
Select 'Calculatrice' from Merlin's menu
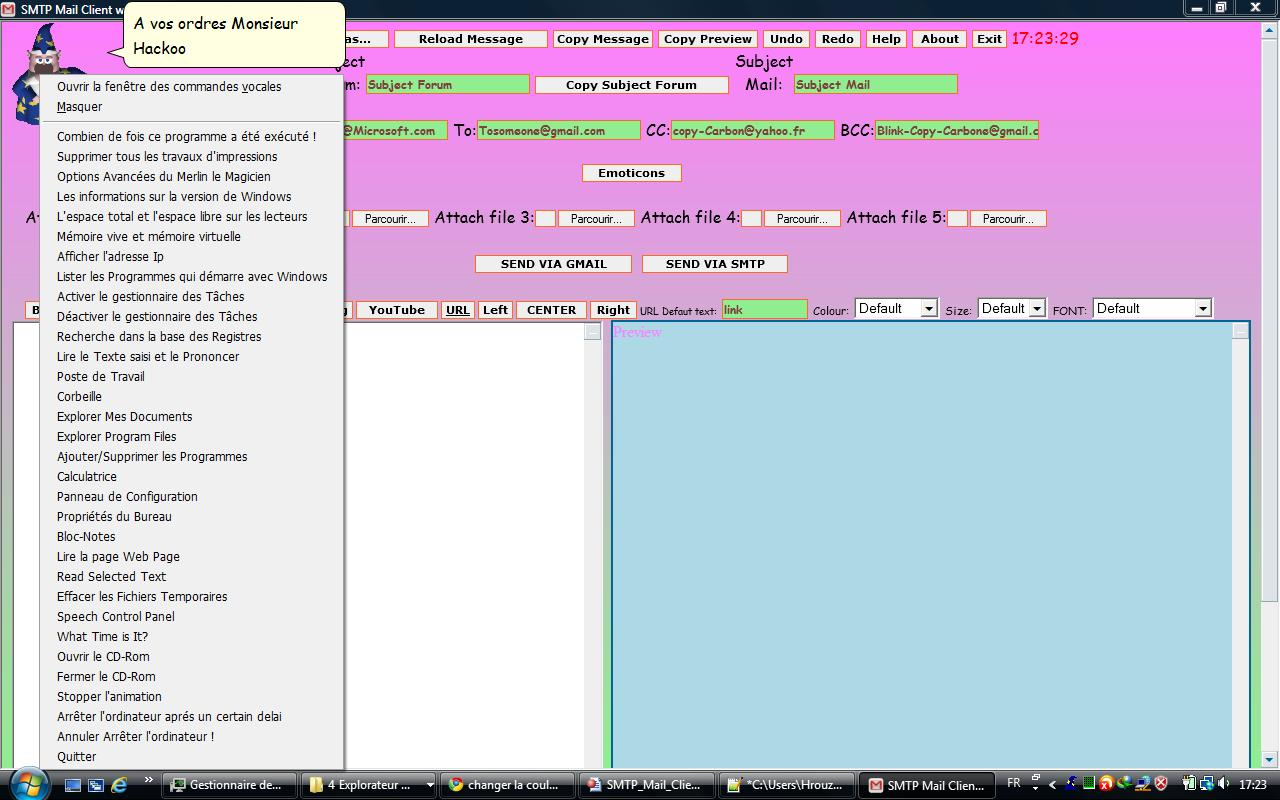coord(87,477)
